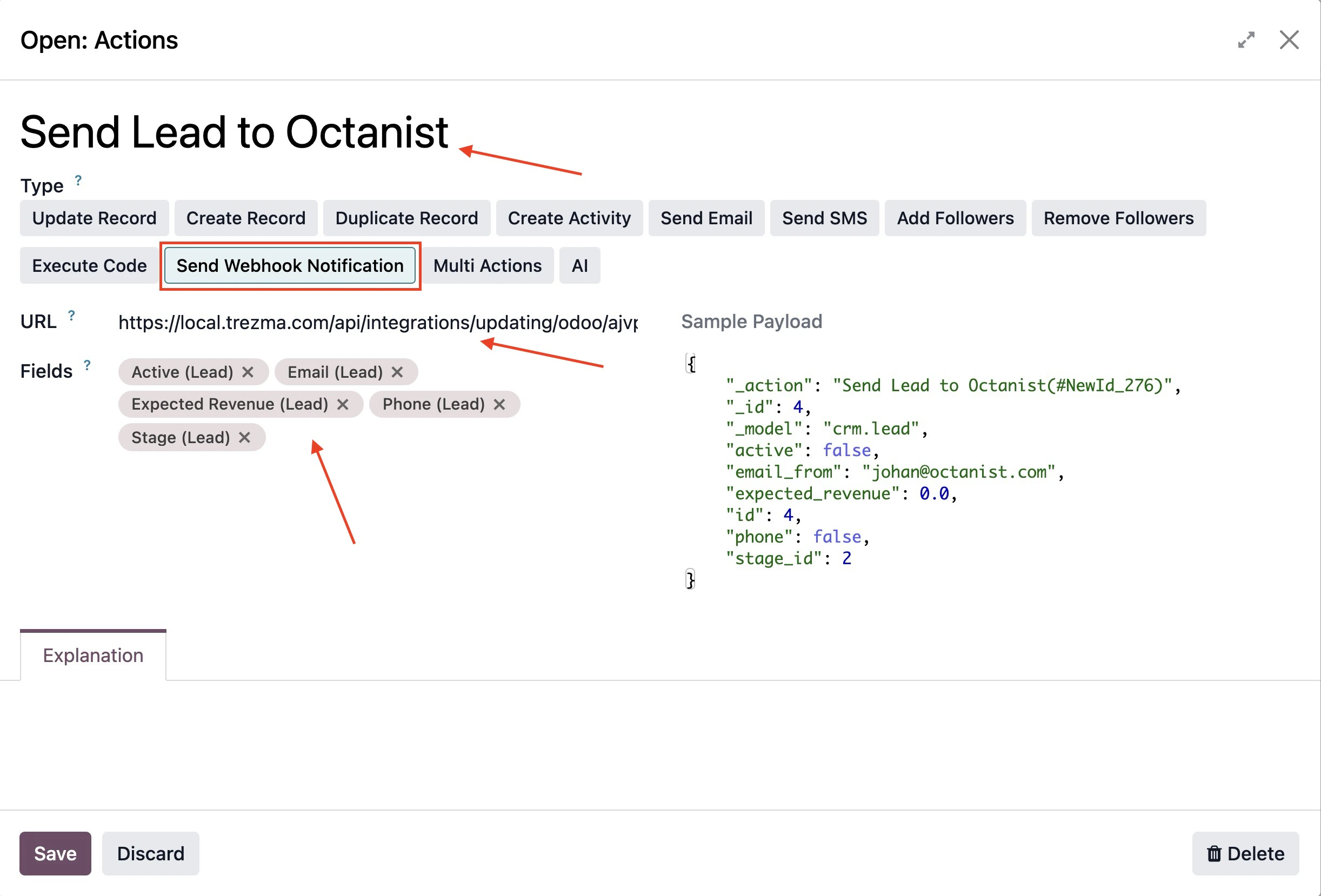This screenshot has height=896, width=1321.
Task: Click the "_model": "crm.lead" payload line
Action: (826, 429)
